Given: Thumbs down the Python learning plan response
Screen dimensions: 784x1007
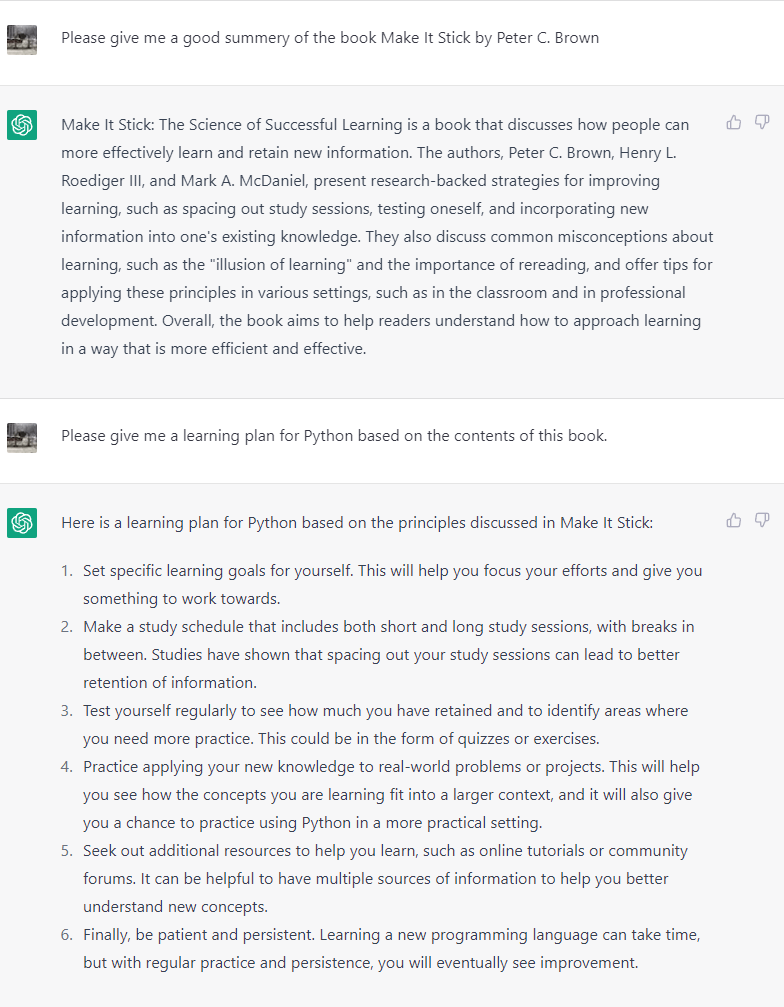Looking at the screenshot, I should click(762, 520).
